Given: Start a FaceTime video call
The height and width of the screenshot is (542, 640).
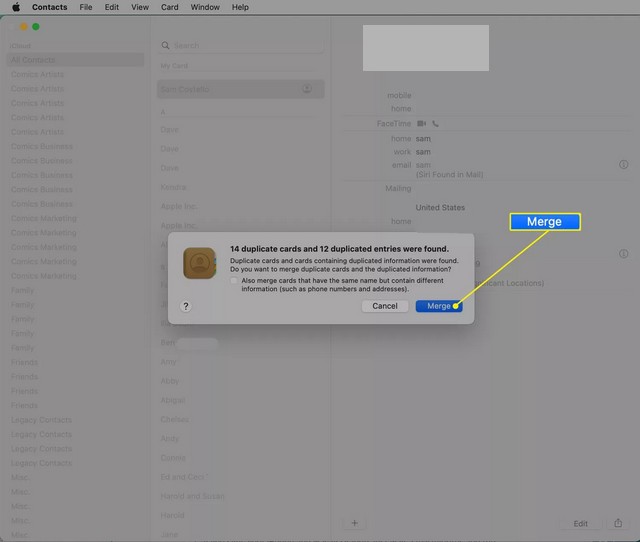Looking at the screenshot, I should pyautogui.click(x=422, y=123).
